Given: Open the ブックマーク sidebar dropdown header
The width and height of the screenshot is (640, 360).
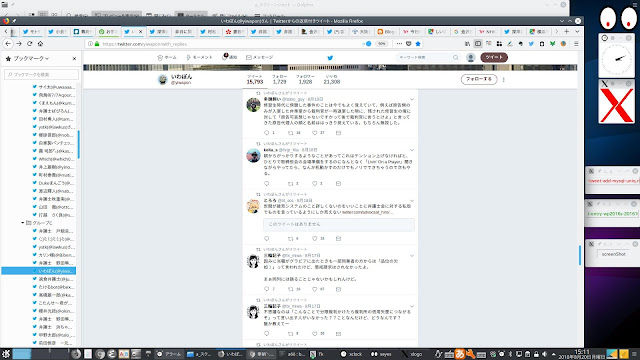Looking at the screenshot, I should 31,59.
